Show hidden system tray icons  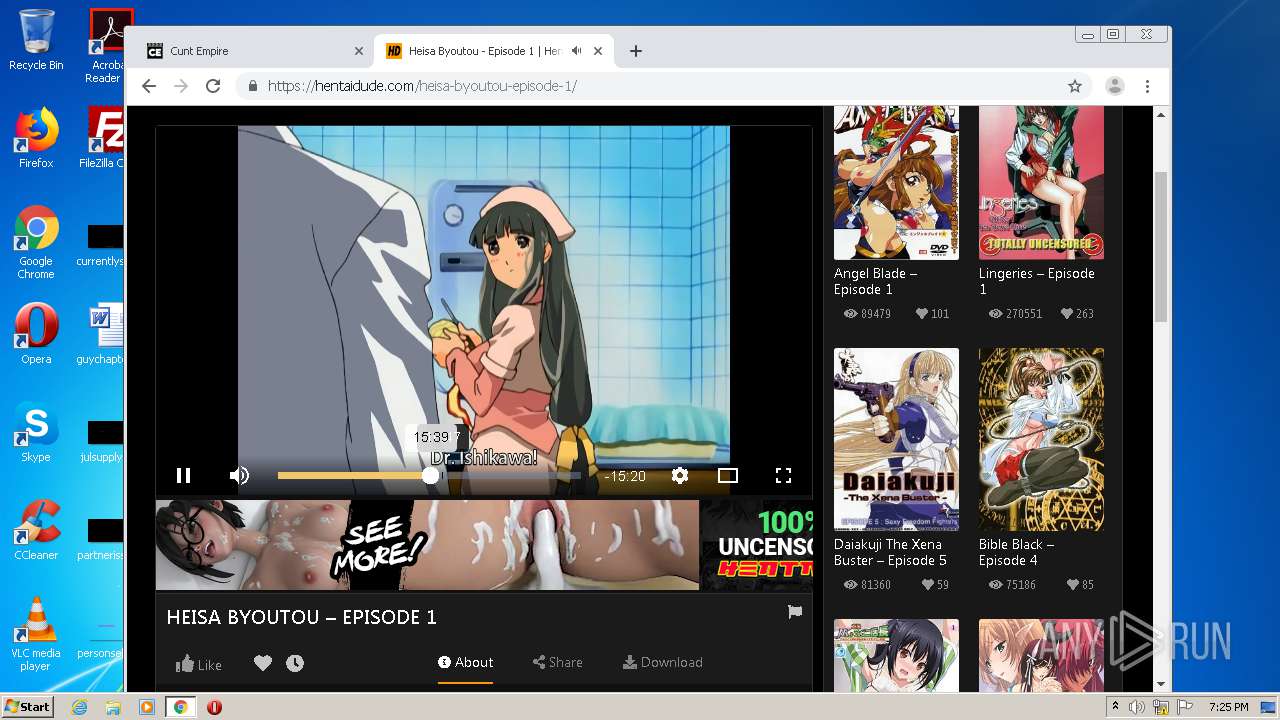pos(1116,707)
